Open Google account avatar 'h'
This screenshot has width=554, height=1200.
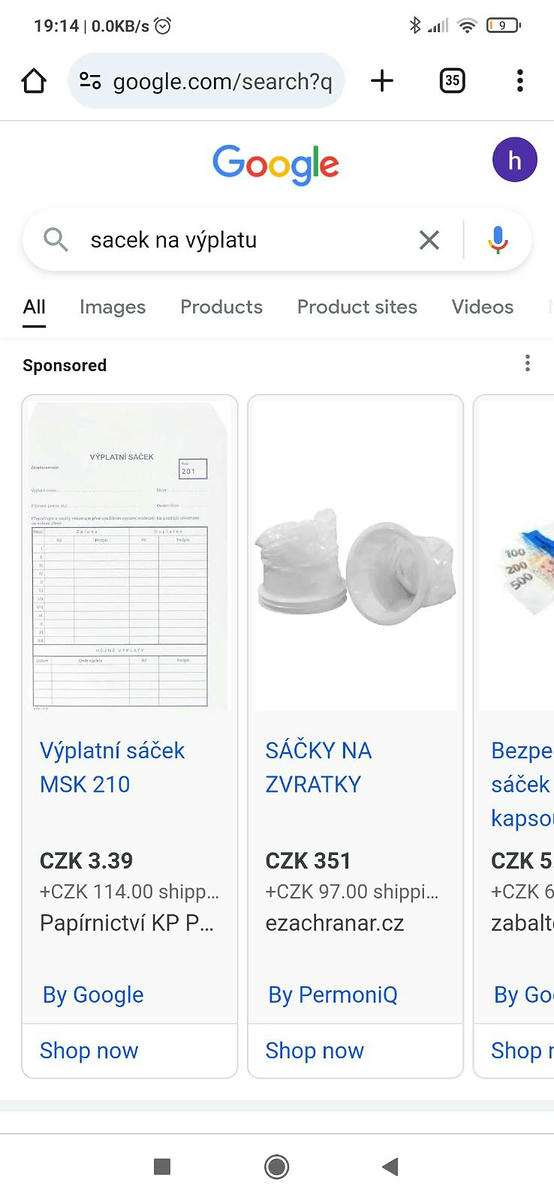pos(515,160)
